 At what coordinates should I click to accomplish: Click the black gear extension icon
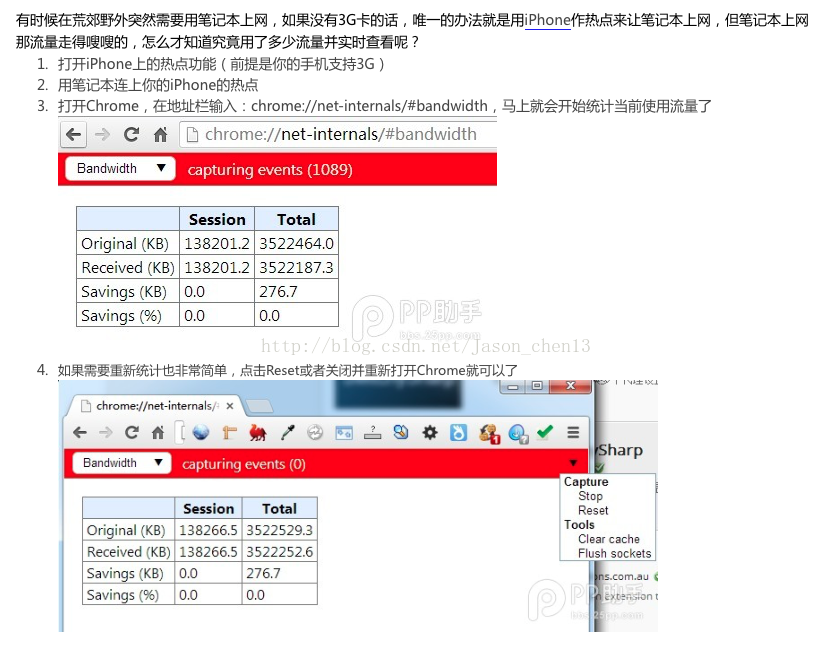[430, 433]
